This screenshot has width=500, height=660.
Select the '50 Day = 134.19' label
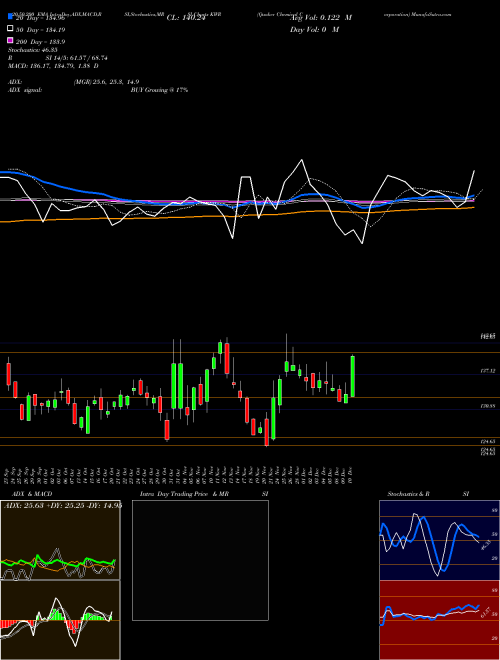pyautogui.click(x=41, y=30)
